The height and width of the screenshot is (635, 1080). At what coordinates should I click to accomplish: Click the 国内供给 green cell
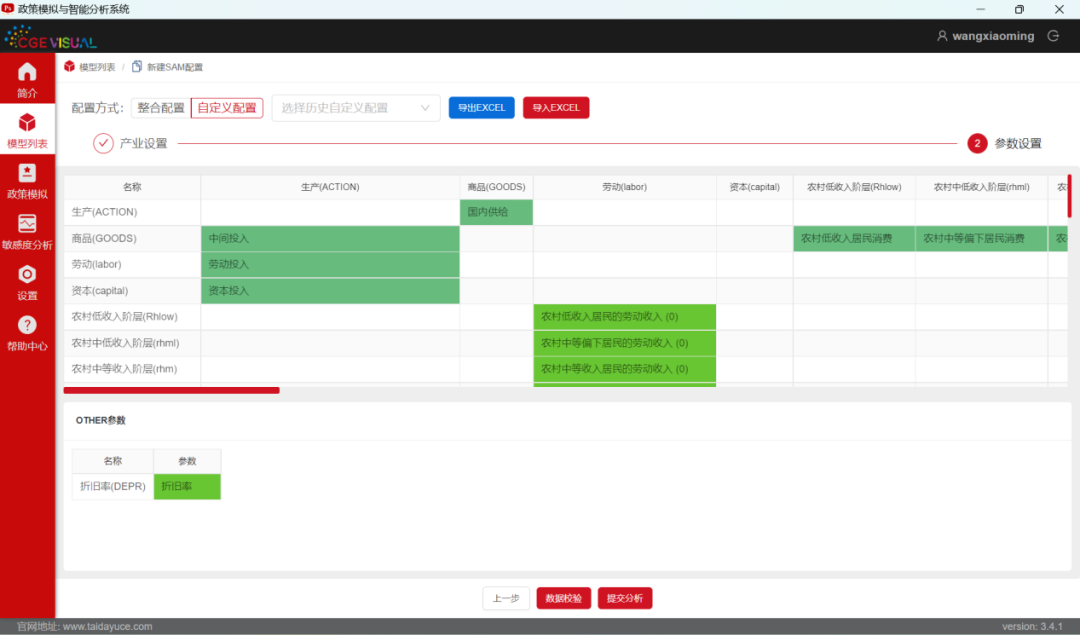tap(496, 212)
